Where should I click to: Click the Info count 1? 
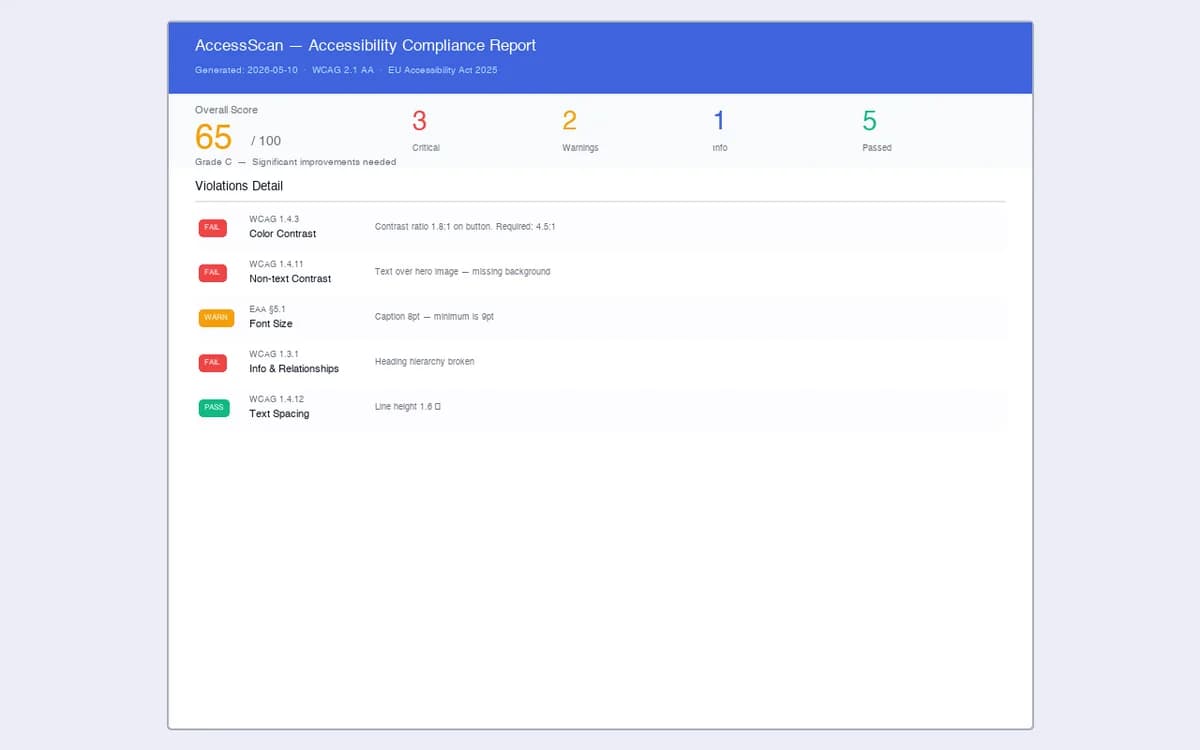[719, 121]
